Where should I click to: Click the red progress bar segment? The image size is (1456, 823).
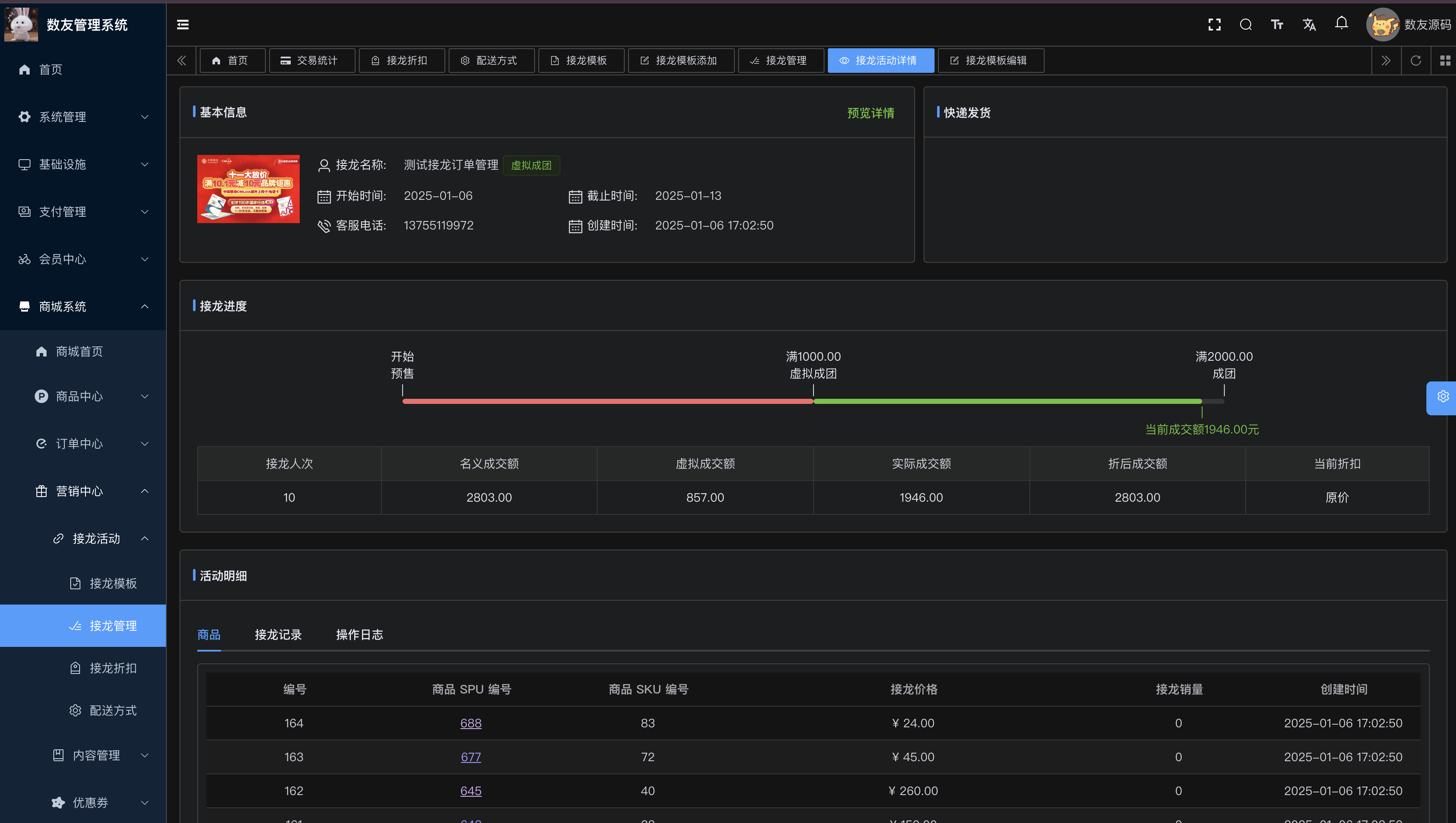(608, 401)
